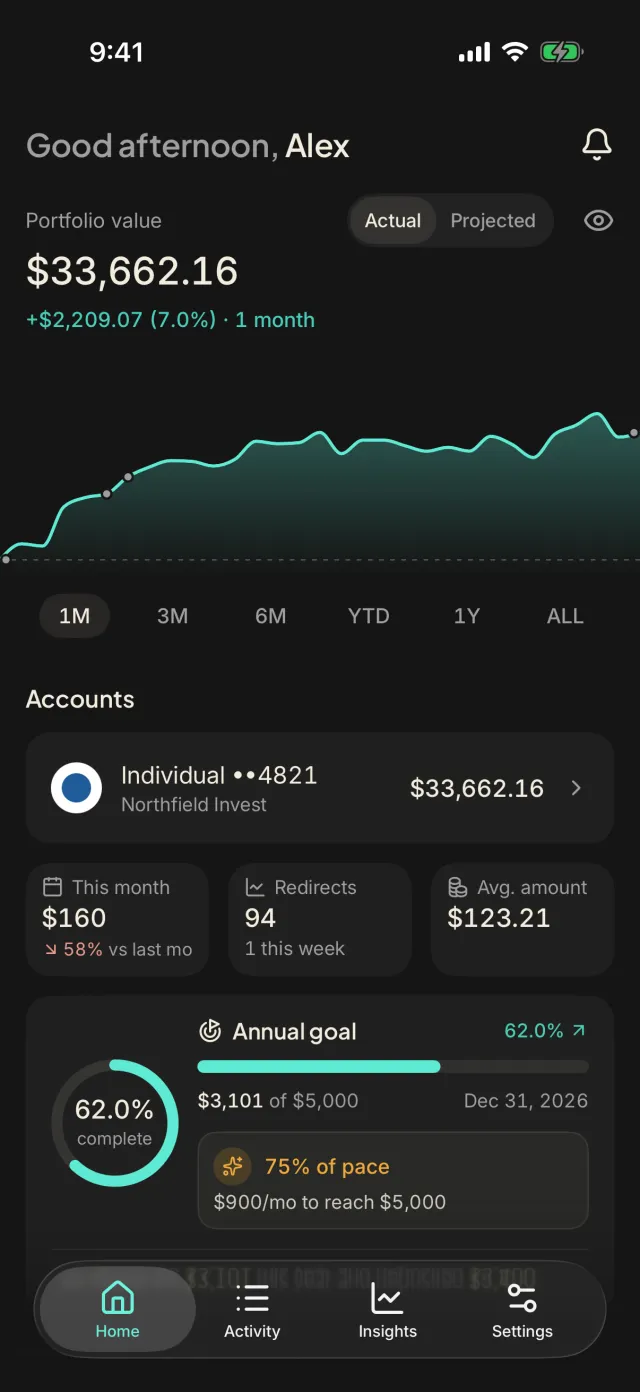Tap the 62.0% complete progress ring
Image resolution: width=640 pixels, height=1392 pixels.
click(x=115, y=1123)
